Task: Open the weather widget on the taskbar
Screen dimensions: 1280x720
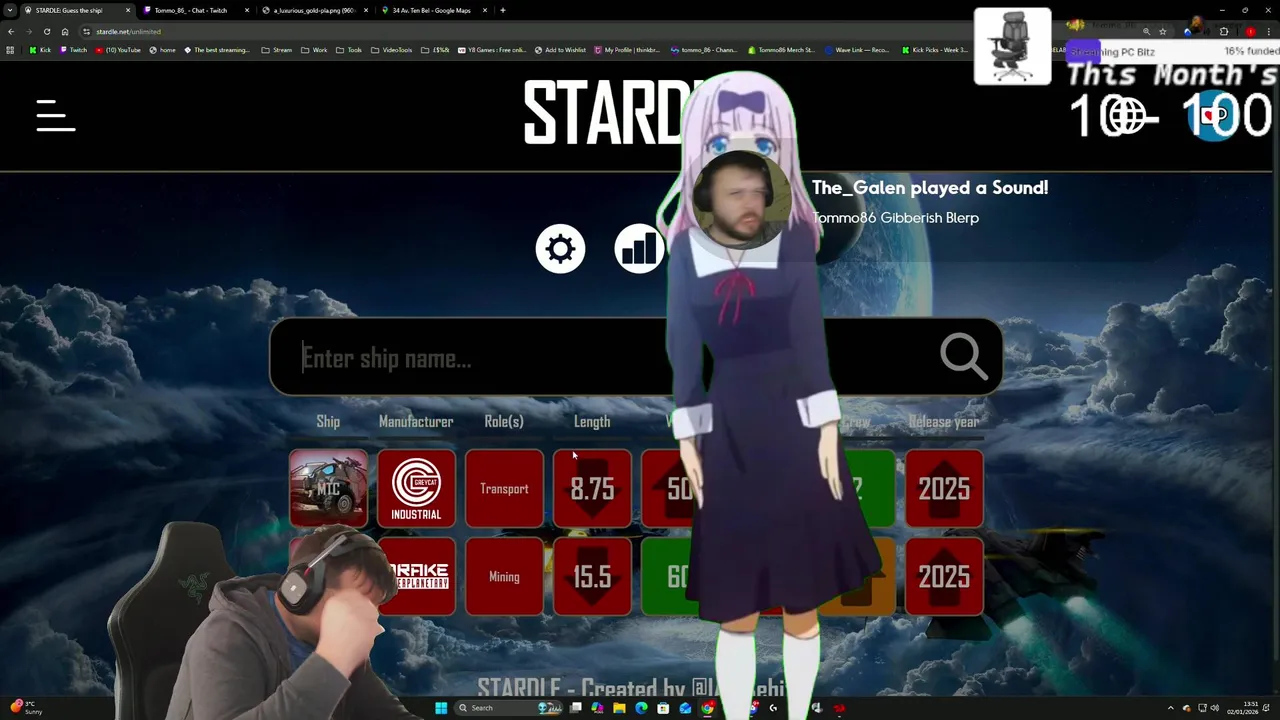Action: coord(24,707)
